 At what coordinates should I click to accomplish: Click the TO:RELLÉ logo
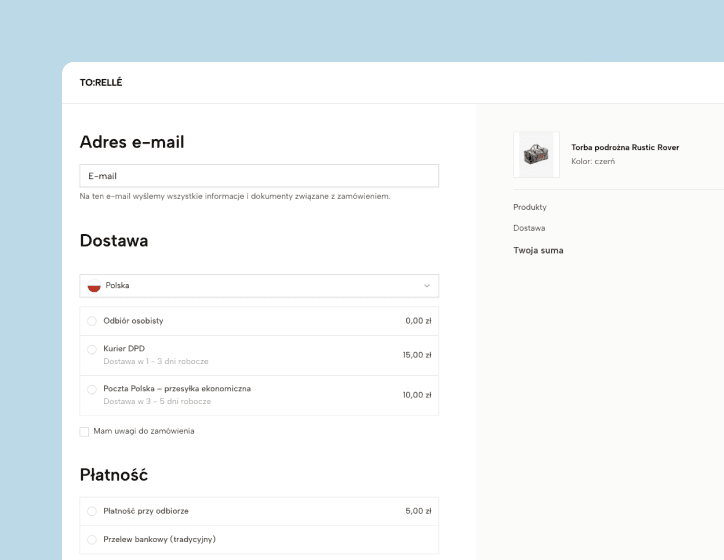coord(101,83)
